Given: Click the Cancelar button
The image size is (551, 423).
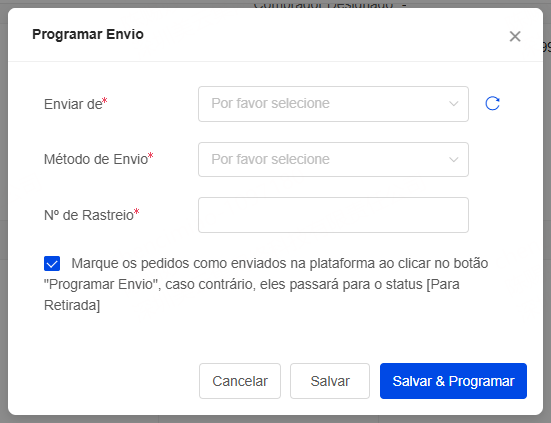Looking at the screenshot, I should (x=240, y=381).
